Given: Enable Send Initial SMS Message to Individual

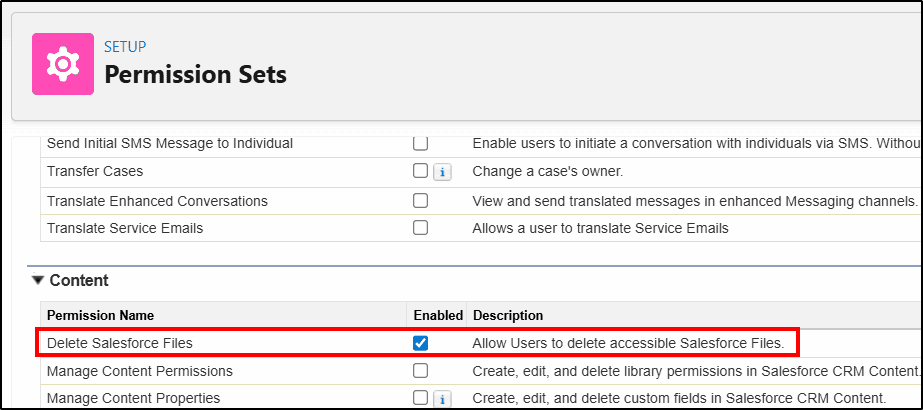Looking at the screenshot, I should (x=420, y=143).
